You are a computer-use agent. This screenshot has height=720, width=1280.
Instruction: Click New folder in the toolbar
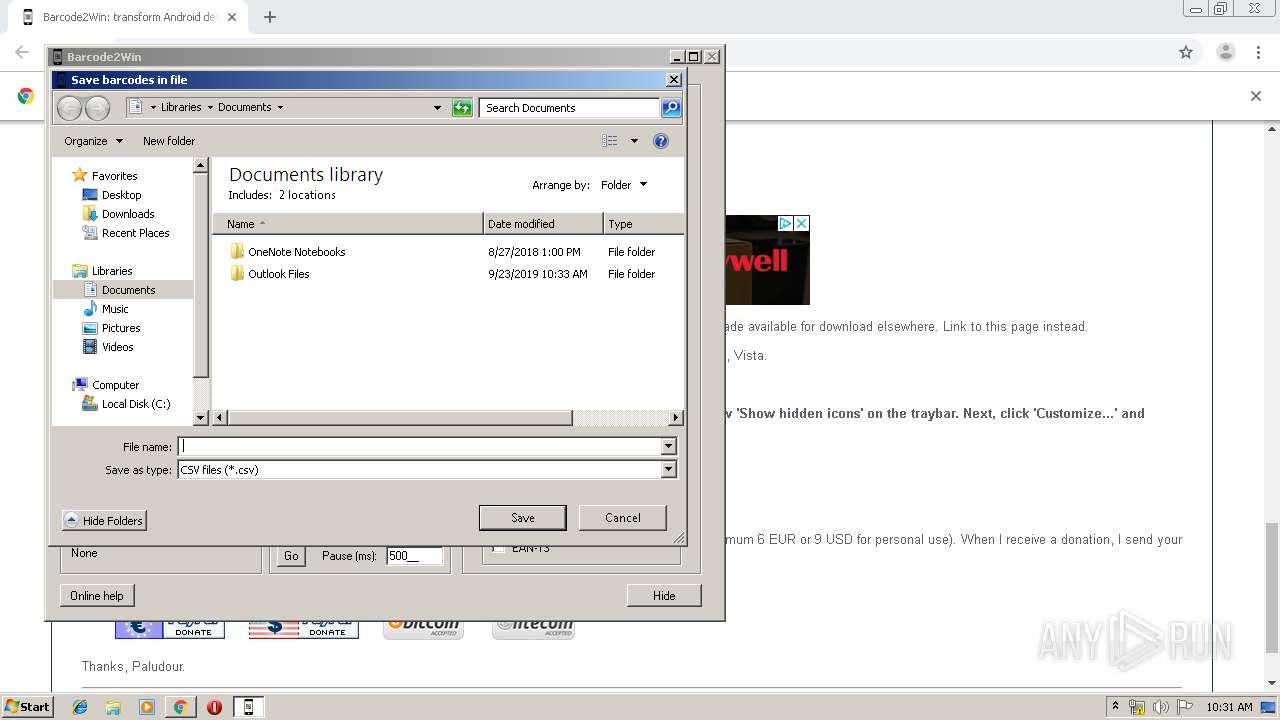(x=169, y=141)
